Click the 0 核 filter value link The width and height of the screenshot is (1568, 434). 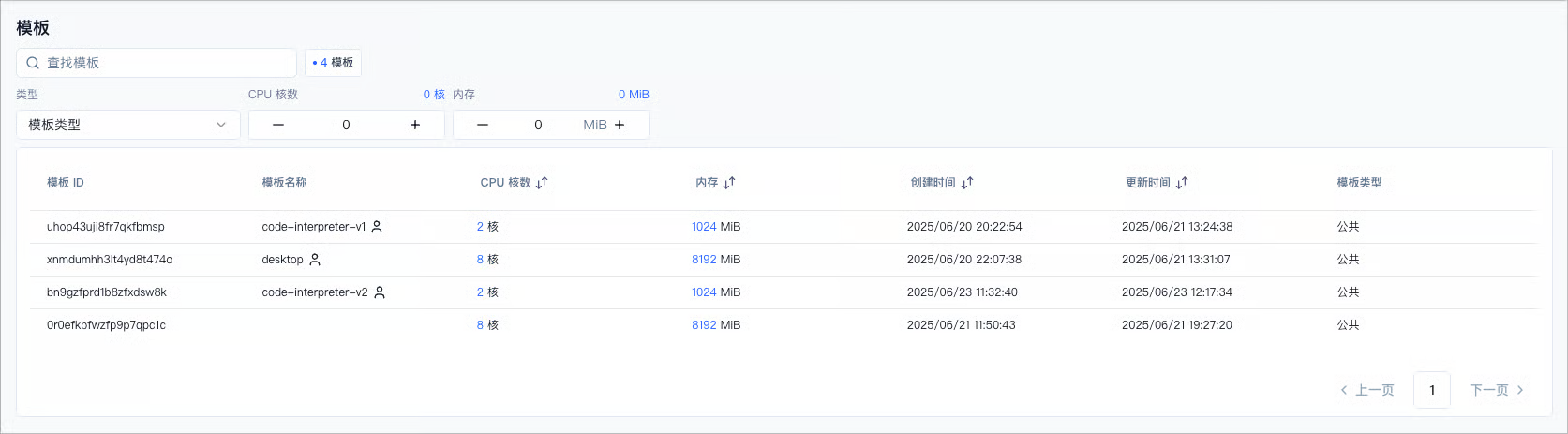(434, 95)
